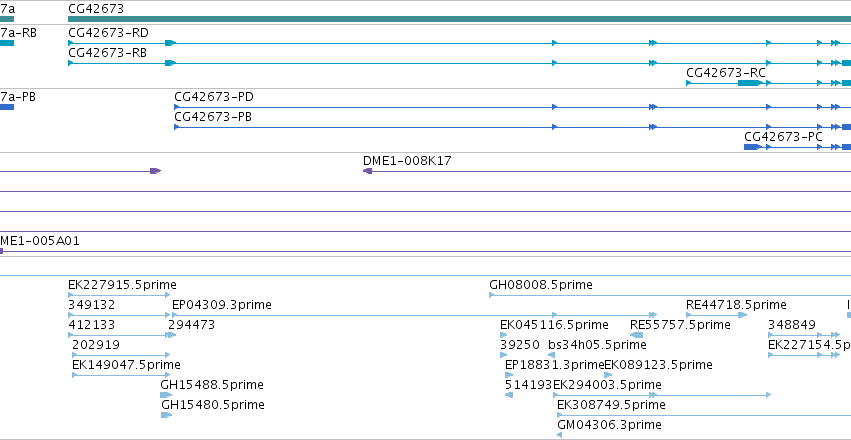Click the 412133 feature label

[x=92, y=325]
